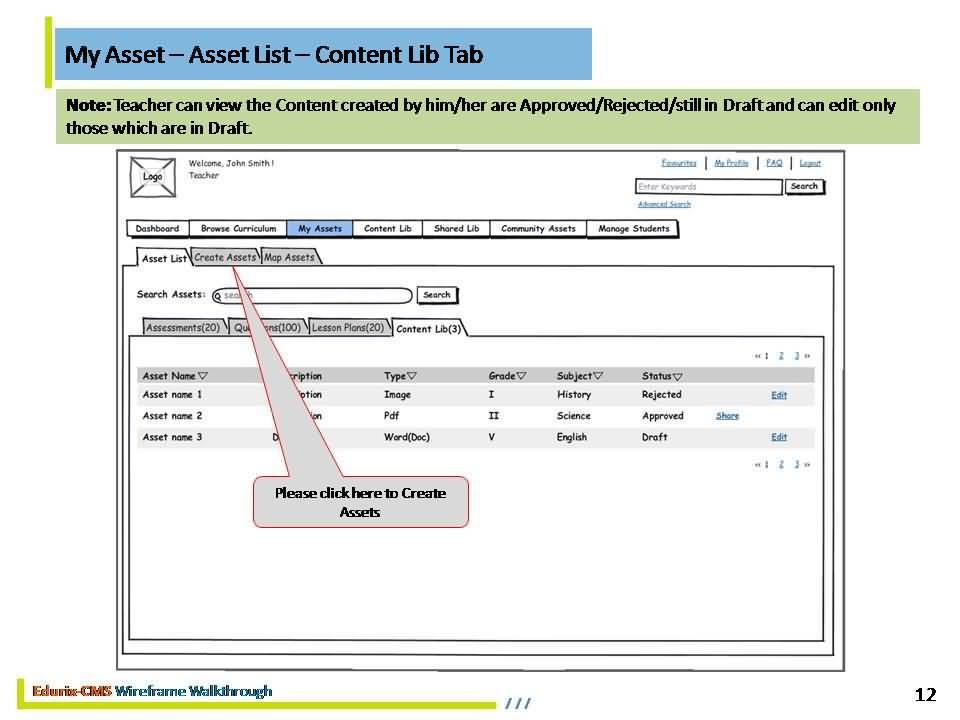Go to previous page using top pagination arrow
This screenshot has width=960, height=720.
click(758, 356)
